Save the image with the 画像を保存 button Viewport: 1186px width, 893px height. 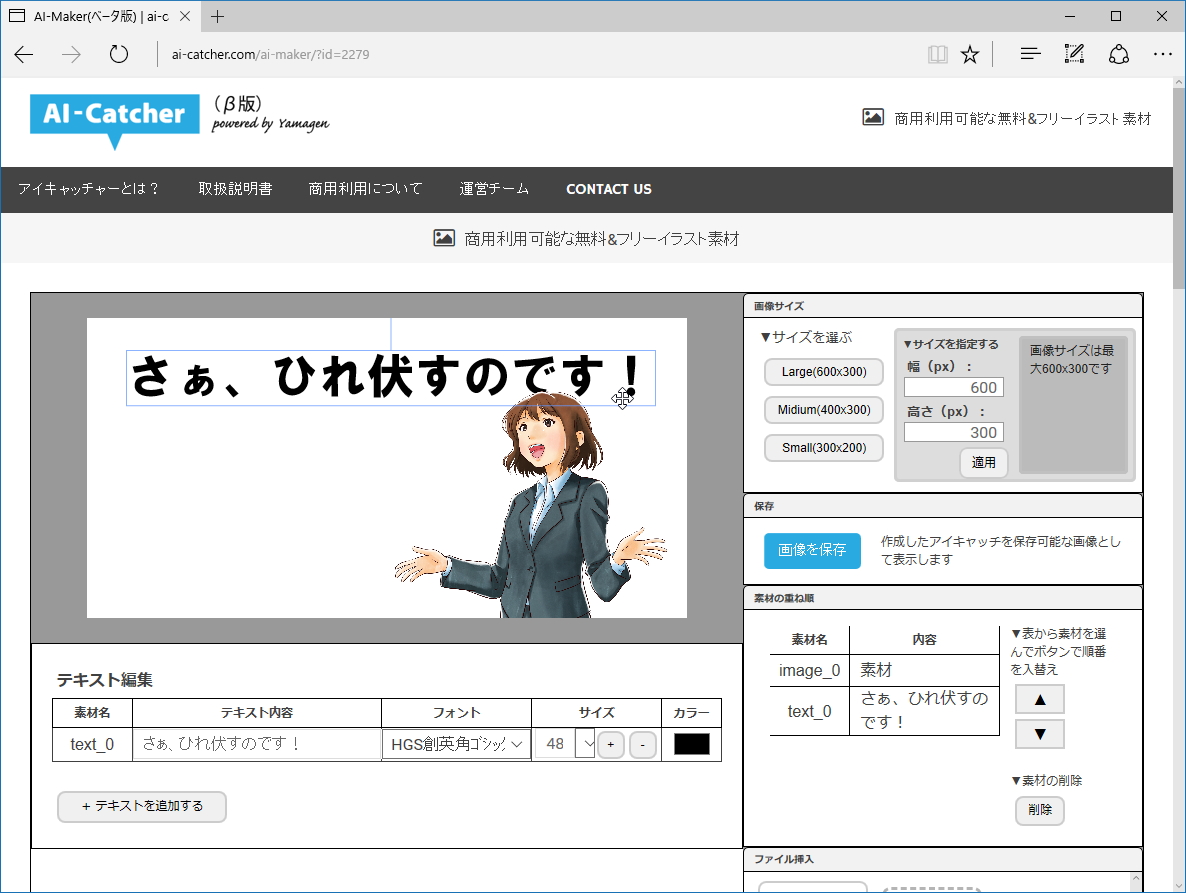pyautogui.click(x=812, y=550)
